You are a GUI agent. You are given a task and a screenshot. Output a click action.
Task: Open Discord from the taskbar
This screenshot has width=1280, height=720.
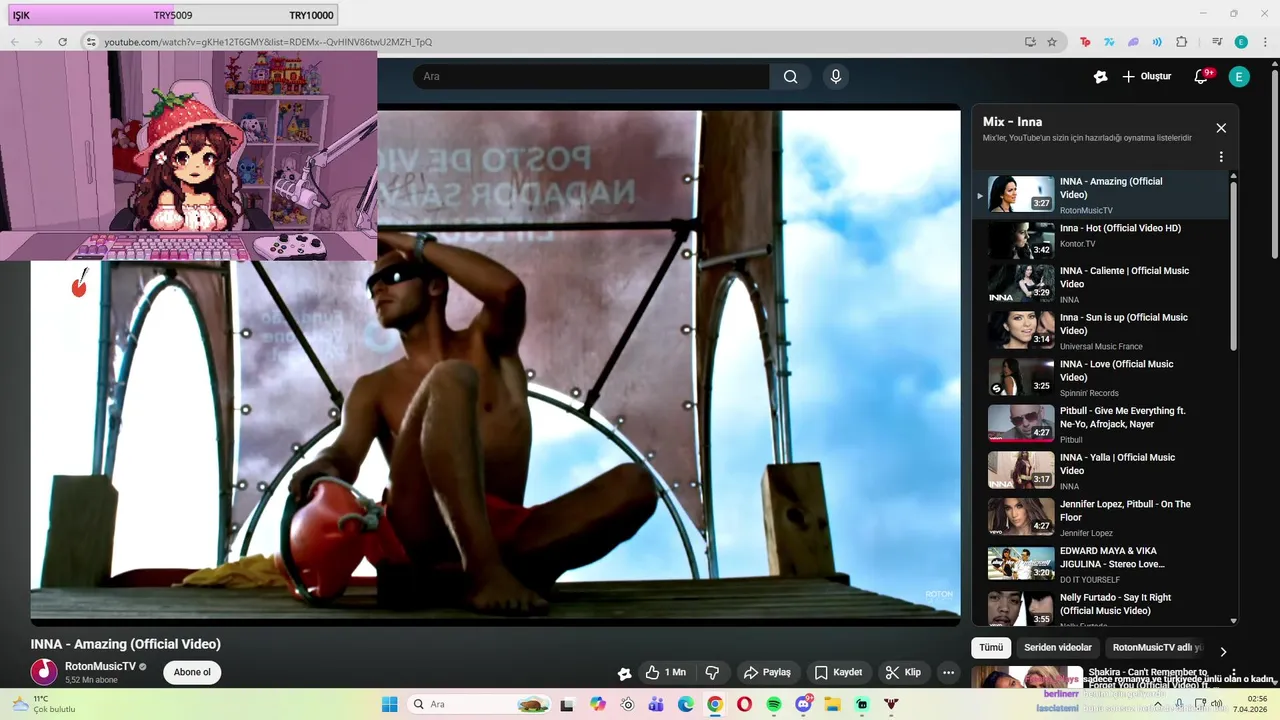(x=803, y=704)
